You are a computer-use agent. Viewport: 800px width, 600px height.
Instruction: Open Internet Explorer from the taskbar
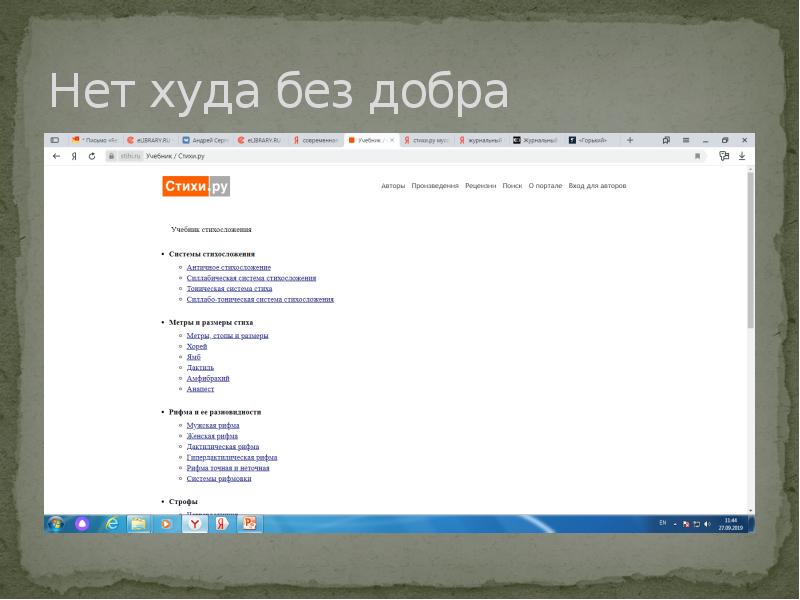click(112, 523)
